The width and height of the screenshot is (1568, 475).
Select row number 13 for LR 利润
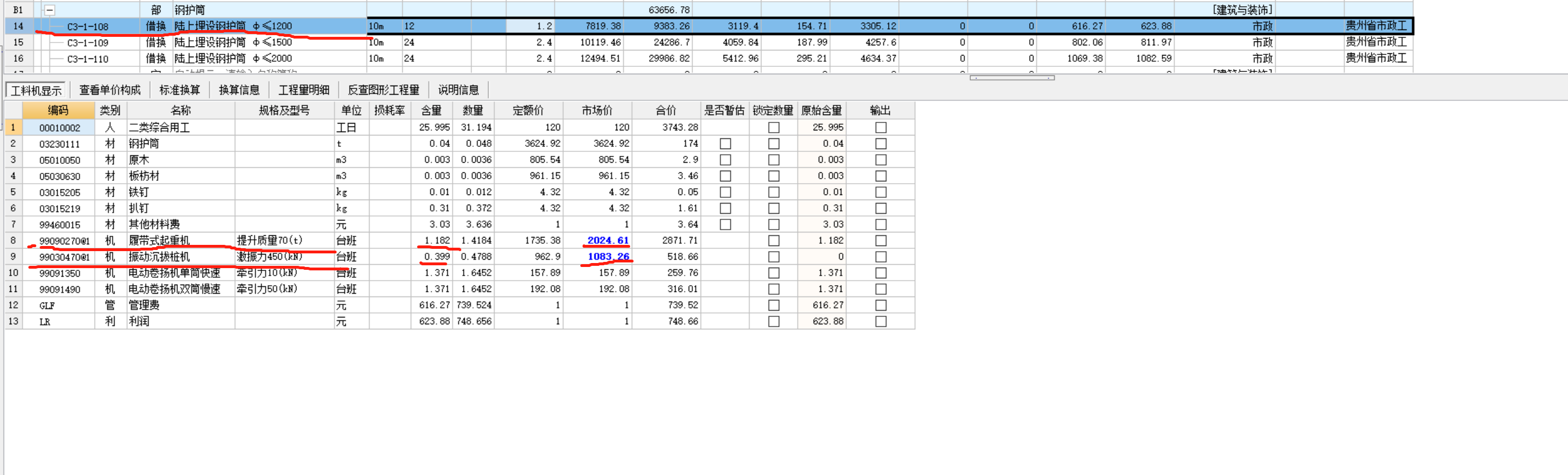14,321
